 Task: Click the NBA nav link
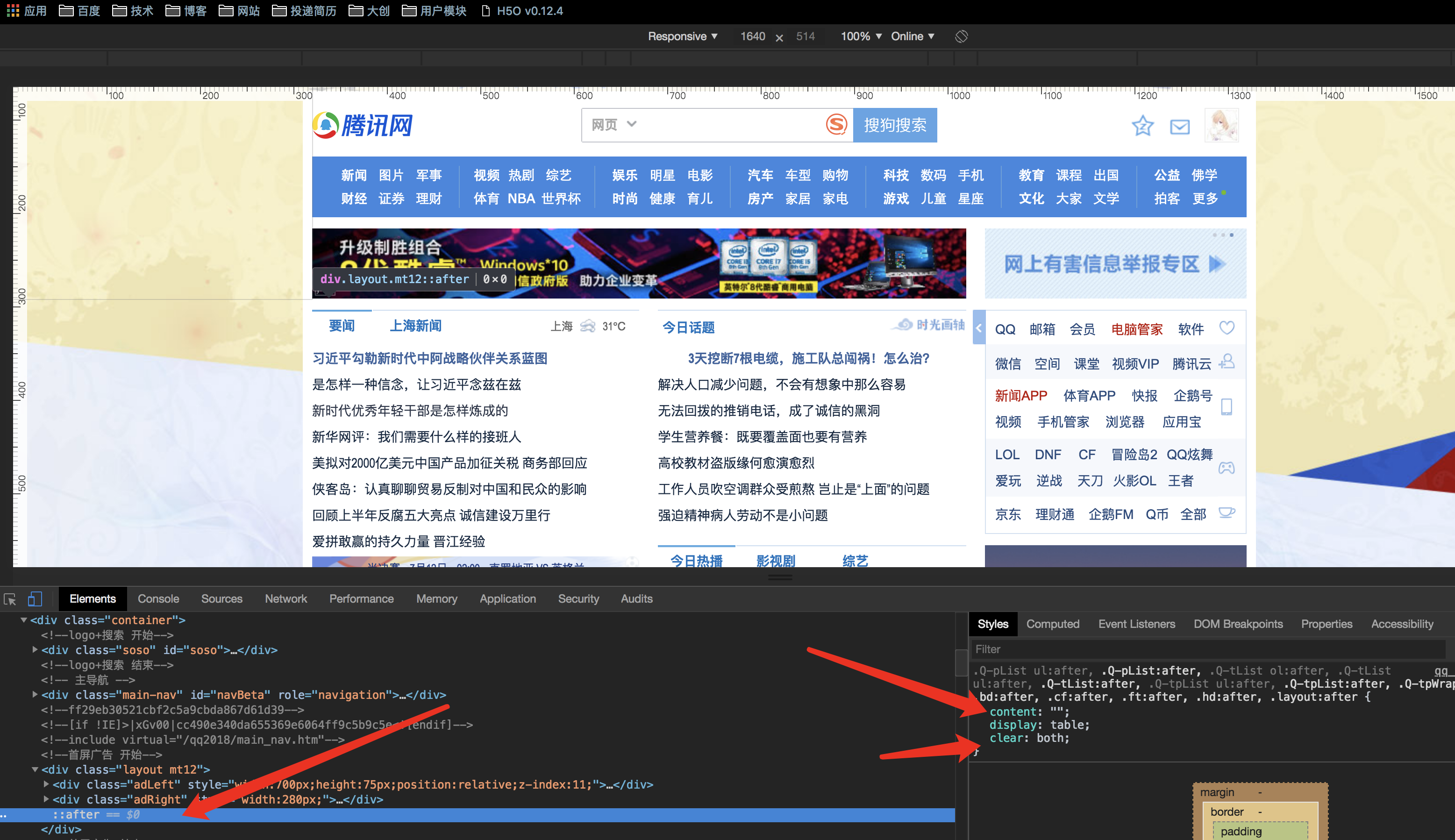point(521,199)
